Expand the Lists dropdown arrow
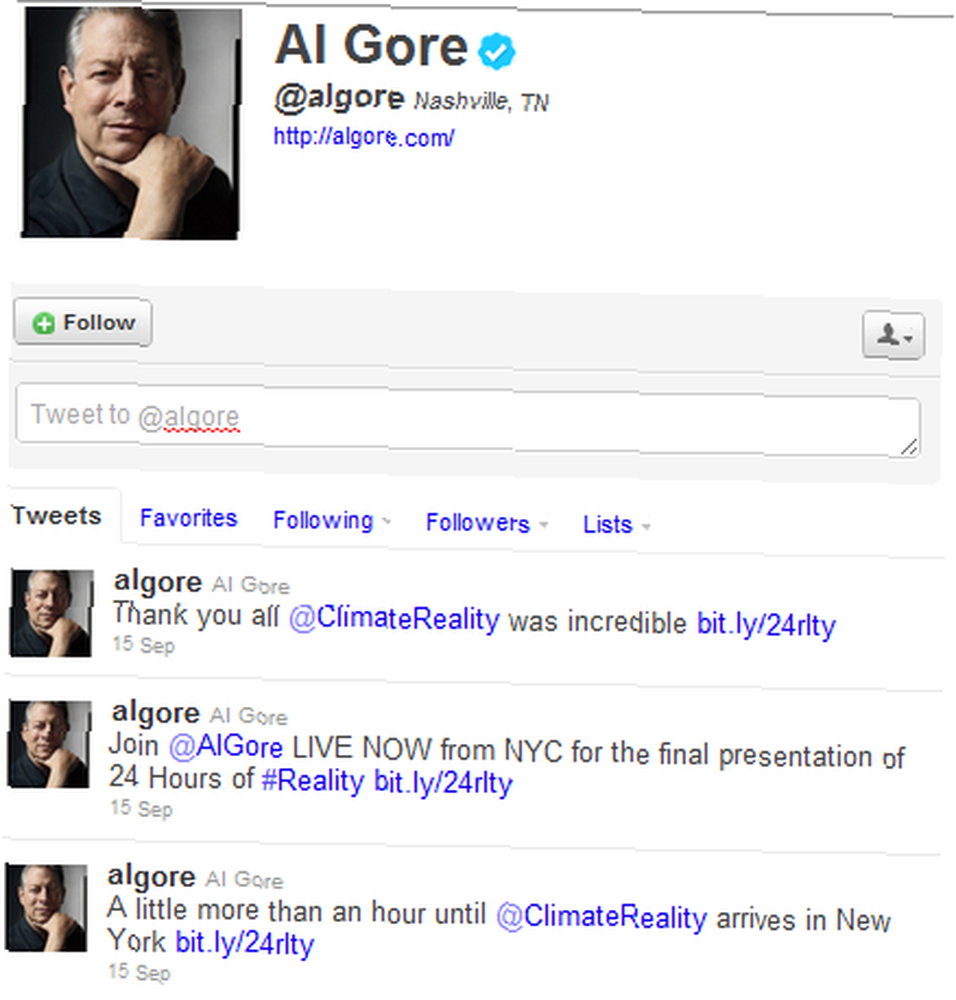This screenshot has height=1000, width=956. click(x=646, y=527)
